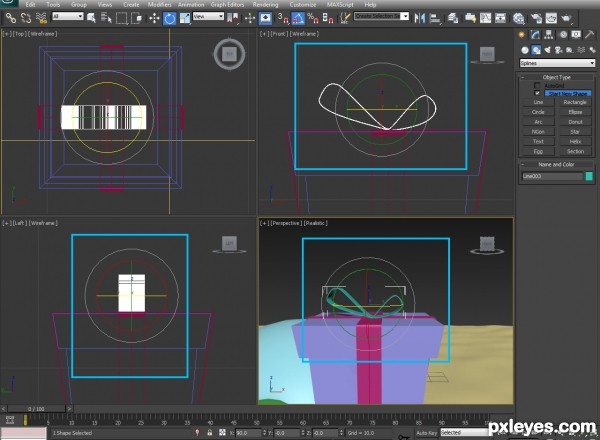This screenshot has width=600, height=440.
Task: Activate the Select Object tool
Action: pyautogui.click(x=91, y=18)
